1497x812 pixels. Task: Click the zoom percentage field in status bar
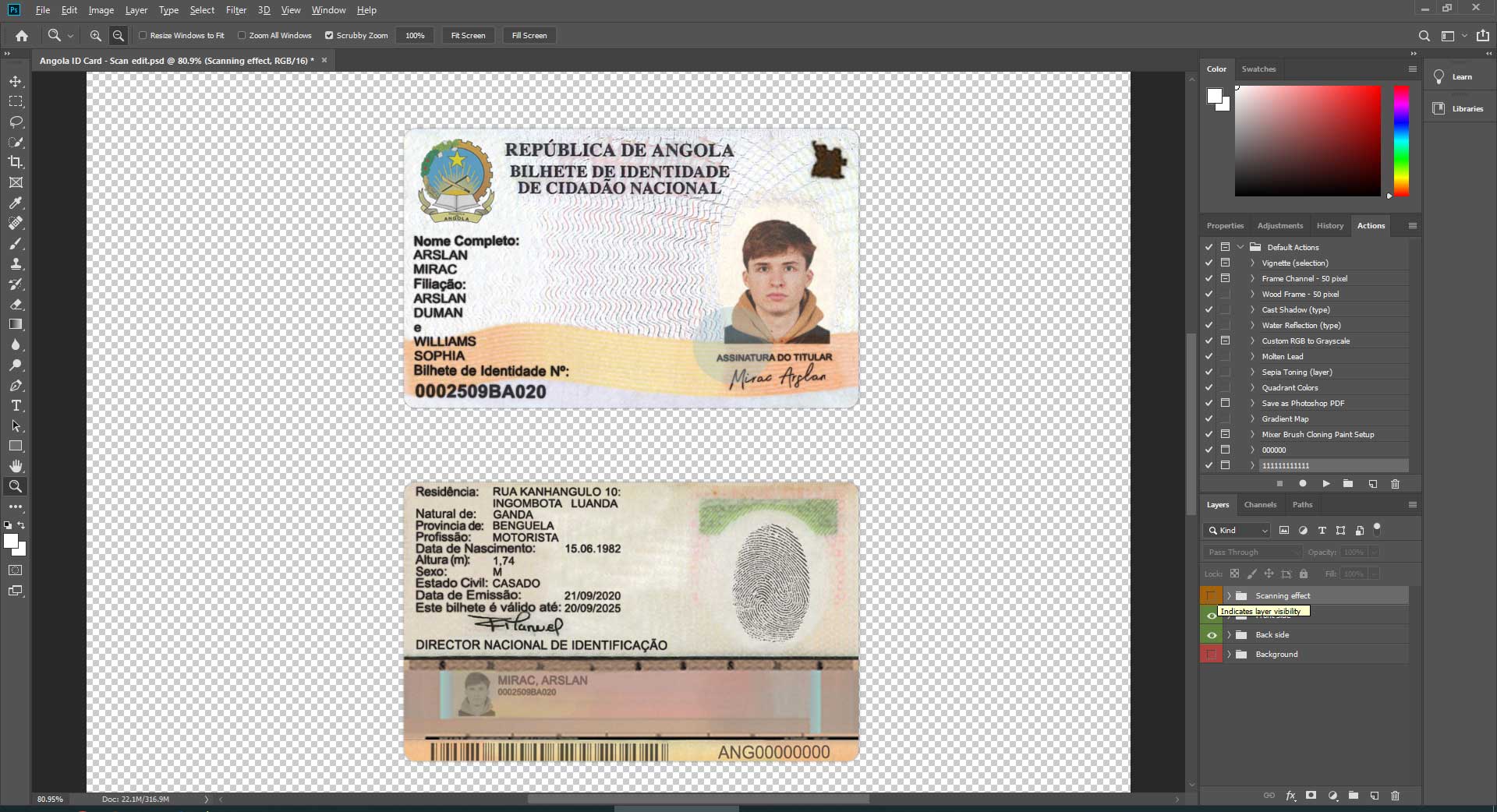50,799
